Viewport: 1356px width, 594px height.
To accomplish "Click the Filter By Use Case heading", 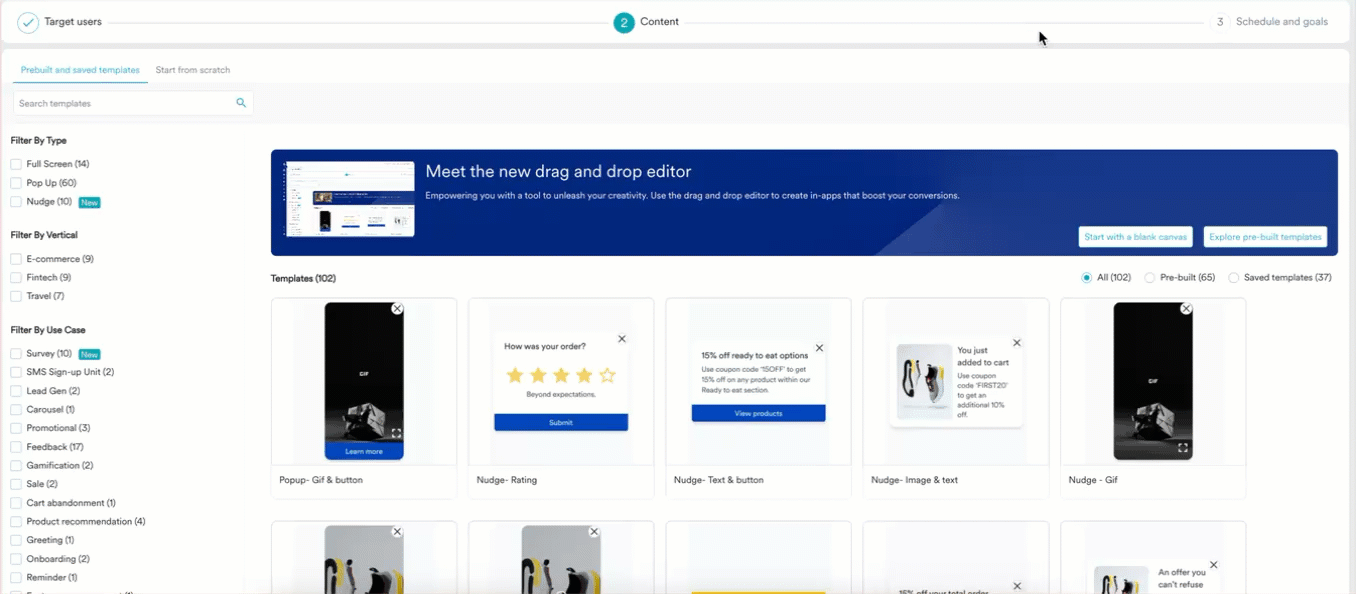I will pos(49,330).
